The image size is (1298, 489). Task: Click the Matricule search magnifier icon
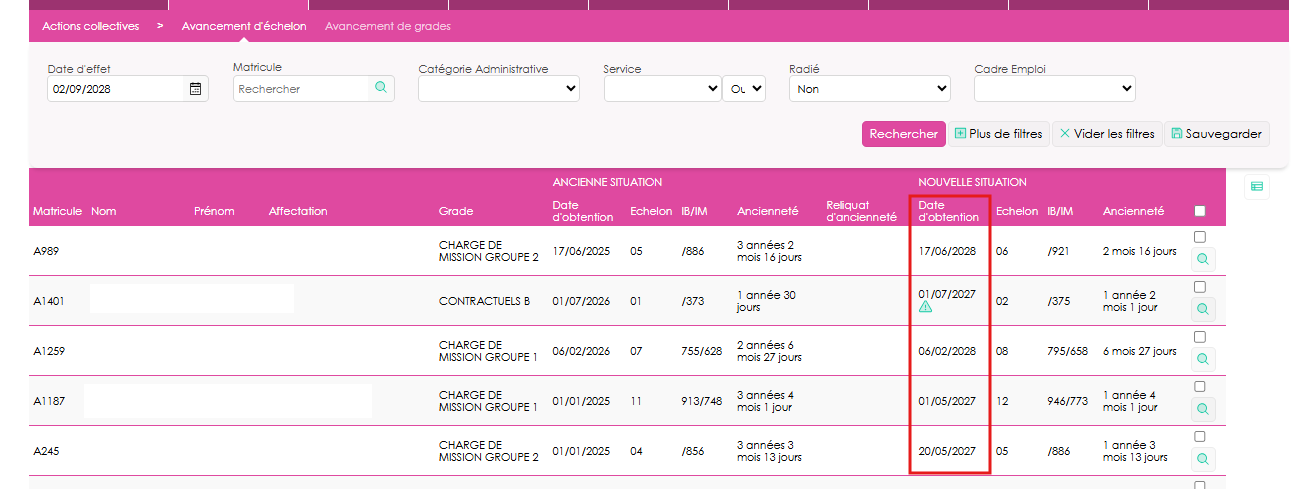click(380, 88)
